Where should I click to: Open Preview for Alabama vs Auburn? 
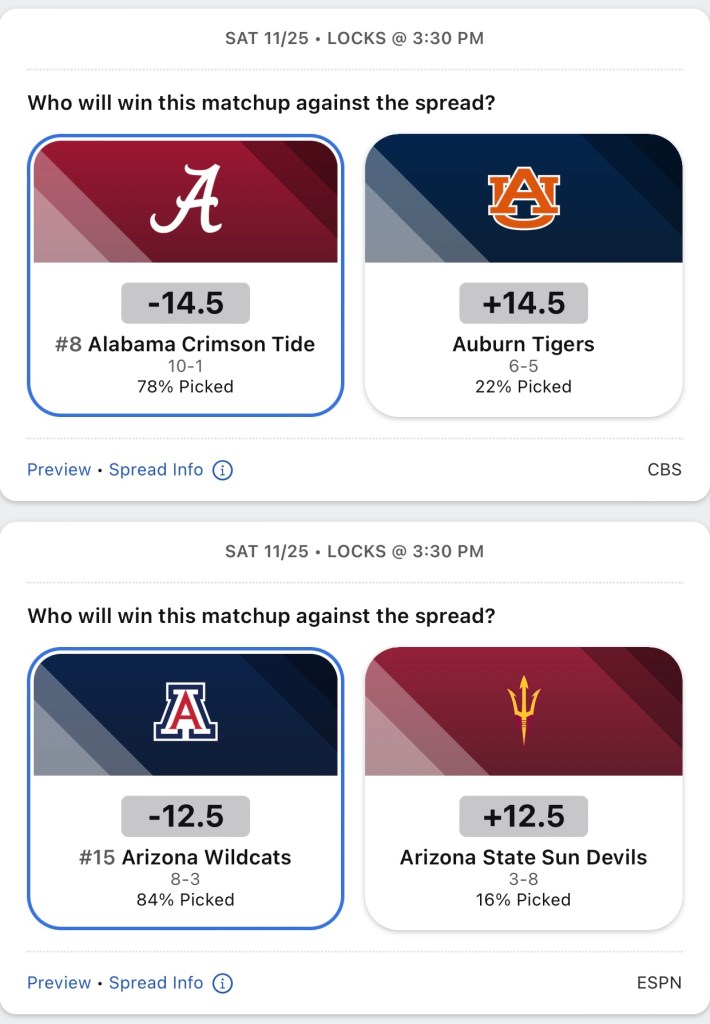click(x=59, y=470)
